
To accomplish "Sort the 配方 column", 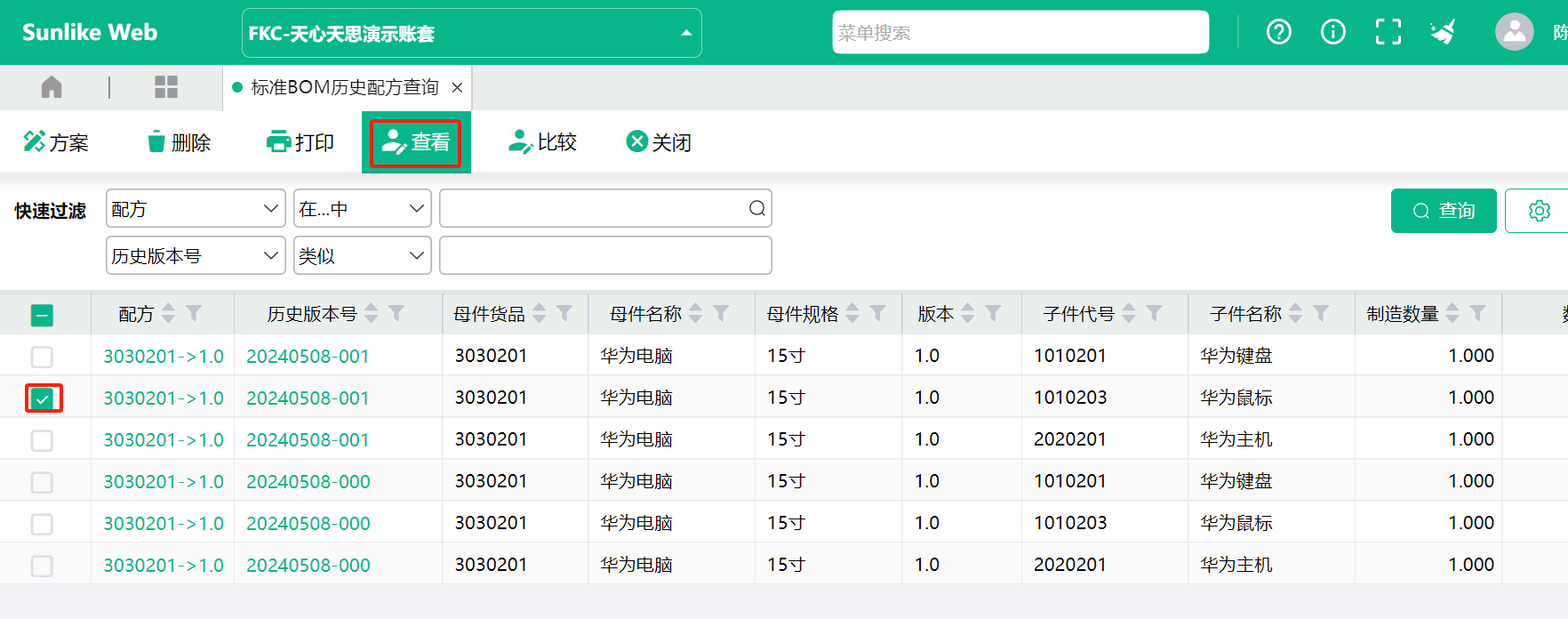I will [x=168, y=313].
